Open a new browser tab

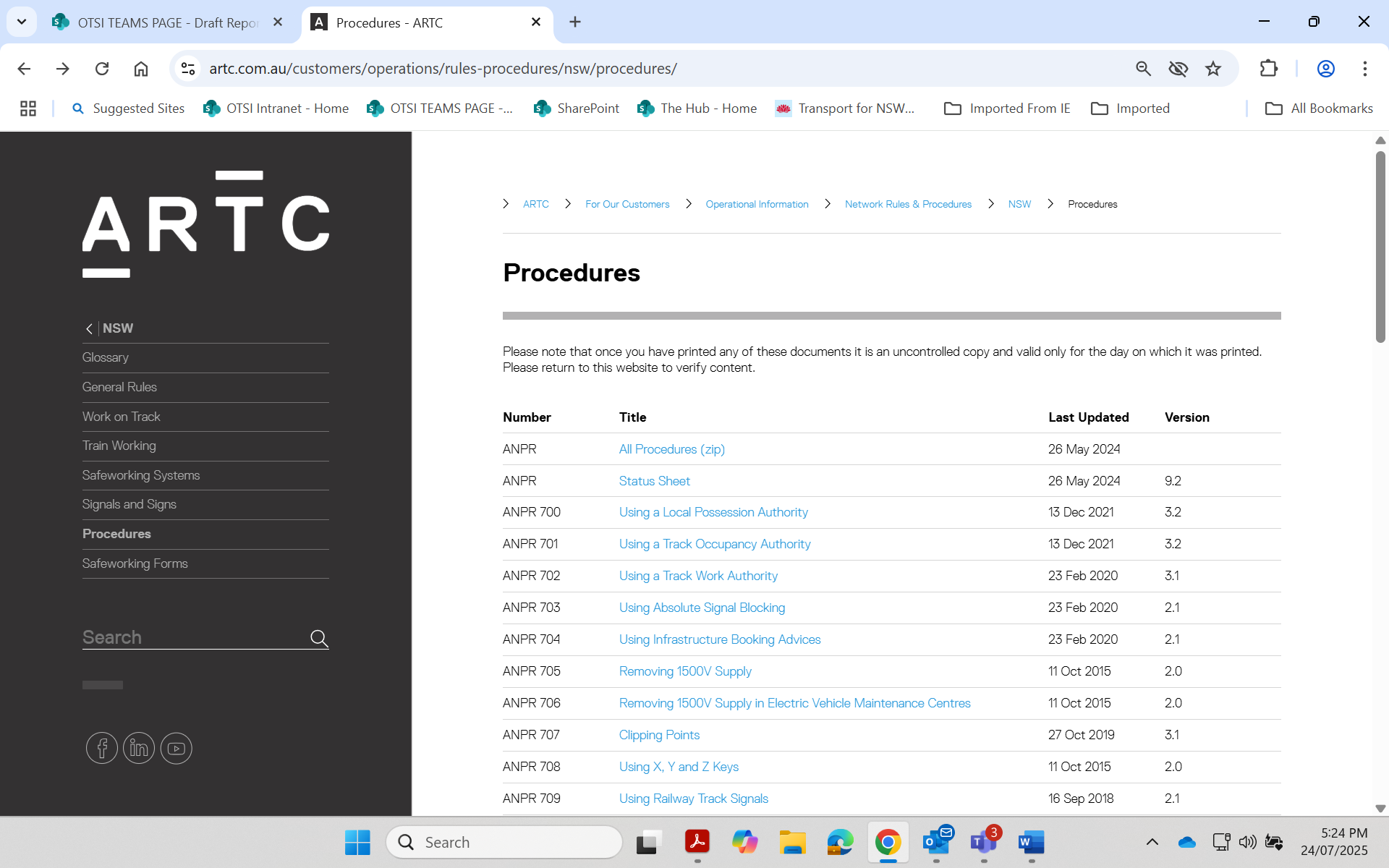pos(575,22)
